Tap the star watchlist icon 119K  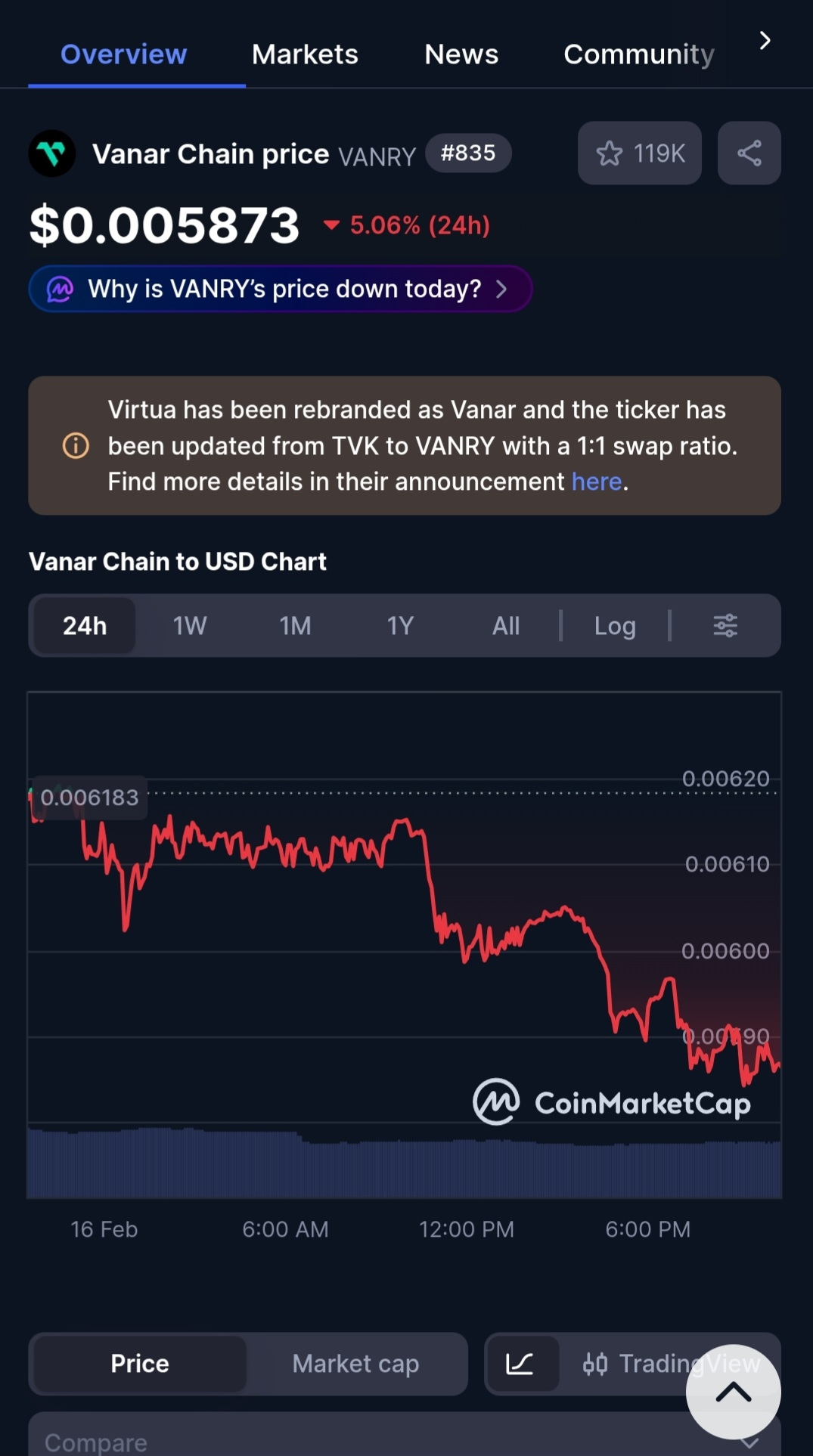[639, 153]
